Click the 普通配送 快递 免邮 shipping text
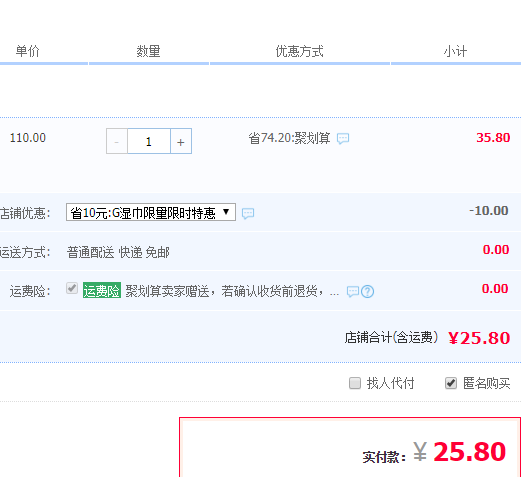The image size is (525, 477). click(118, 252)
